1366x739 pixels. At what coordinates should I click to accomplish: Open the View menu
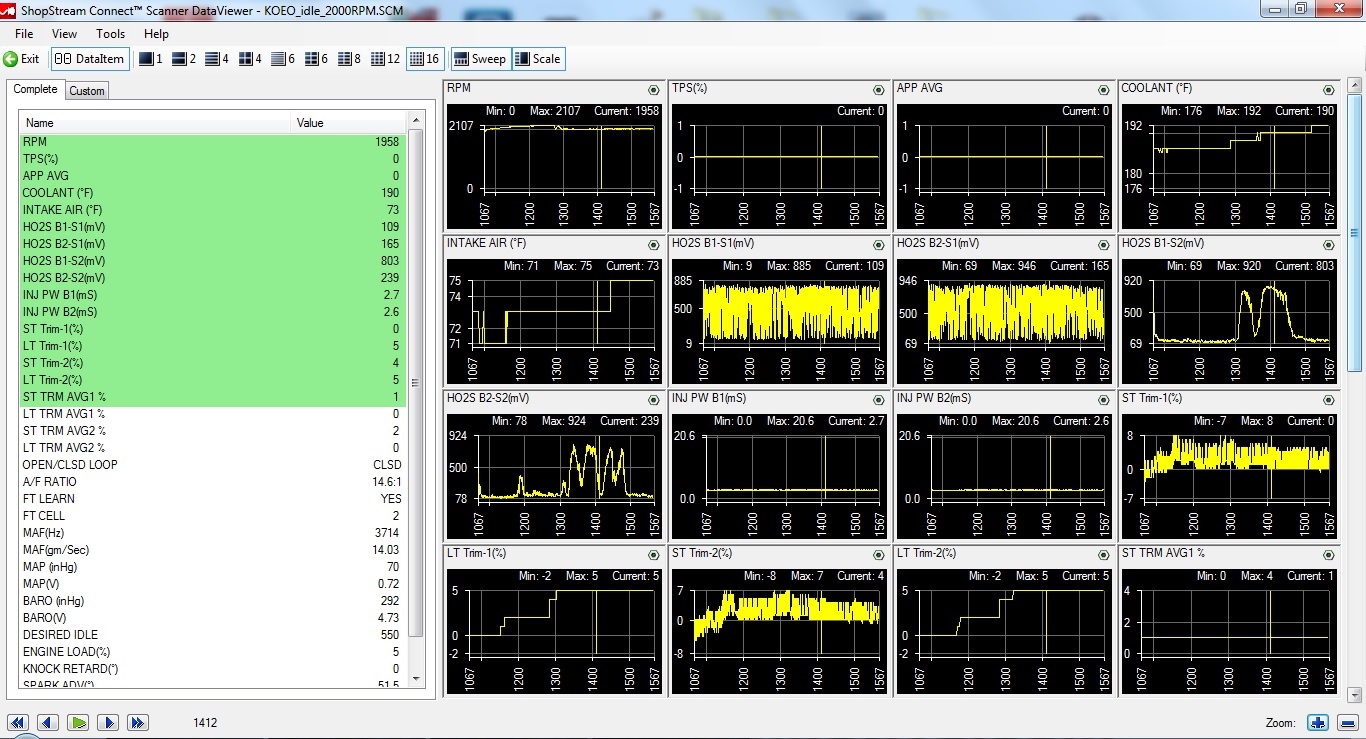(x=64, y=34)
